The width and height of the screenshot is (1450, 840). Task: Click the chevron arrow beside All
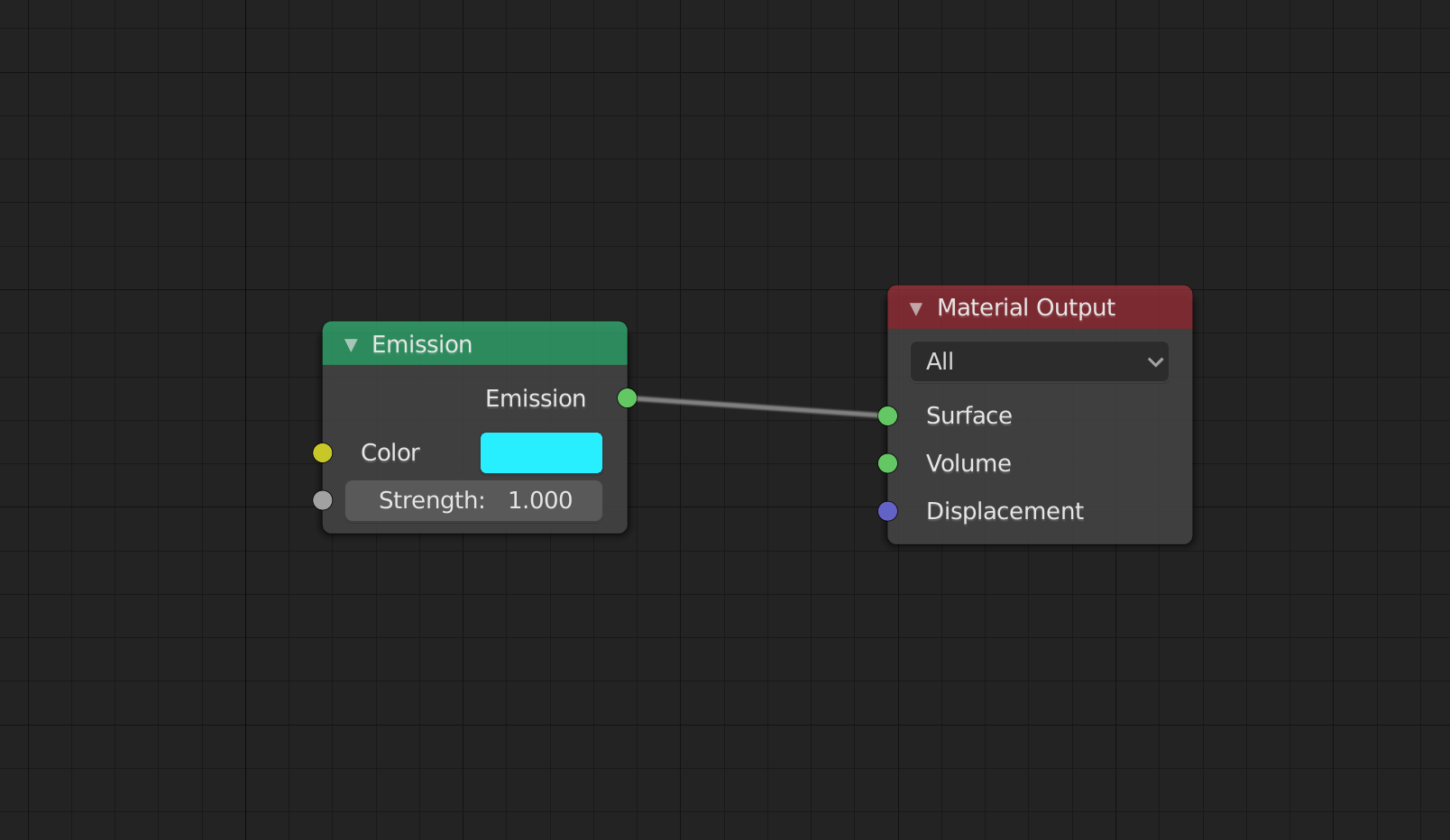point(1154,362)
